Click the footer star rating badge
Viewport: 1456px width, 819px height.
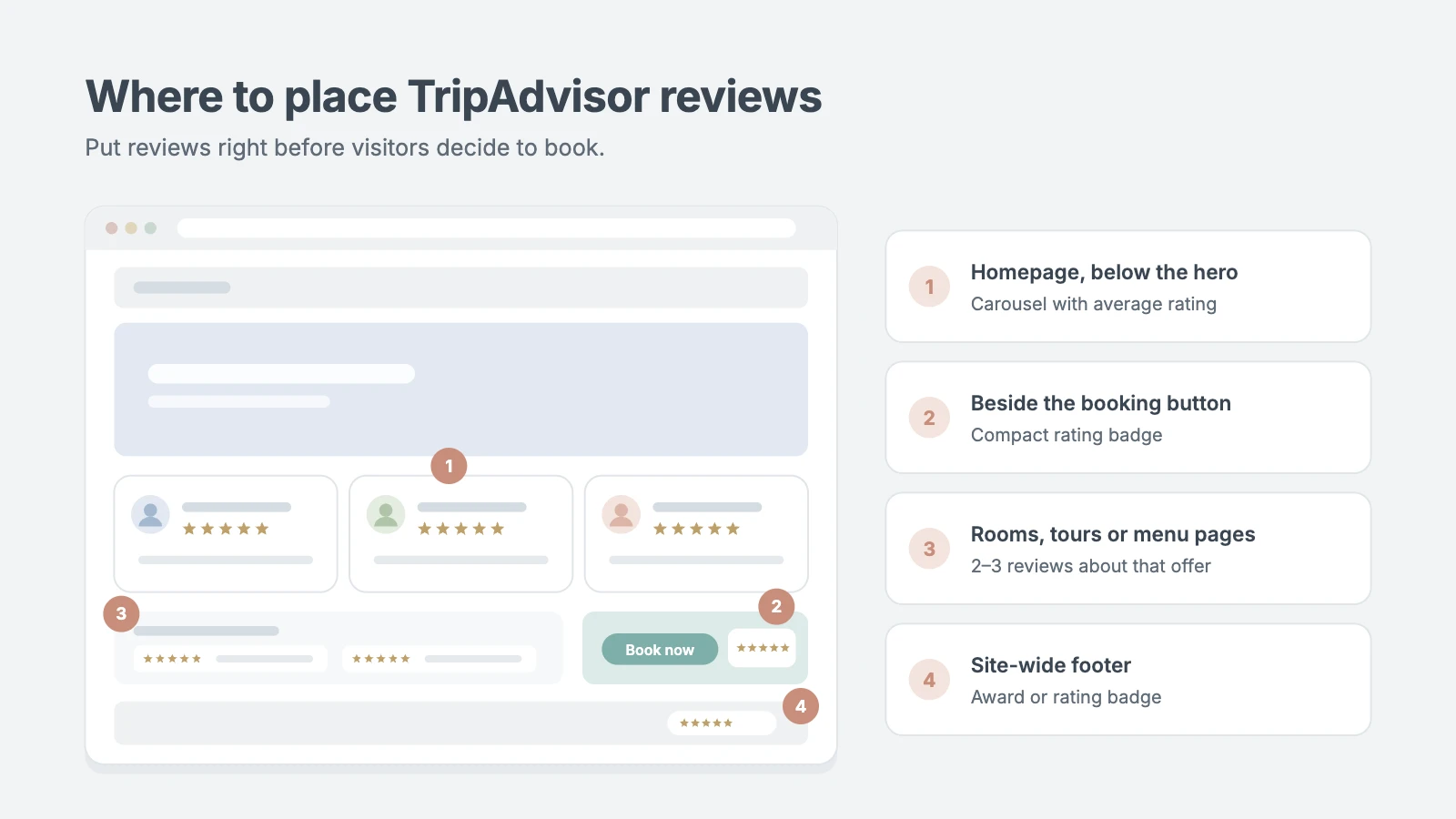[x=722, y=723]
